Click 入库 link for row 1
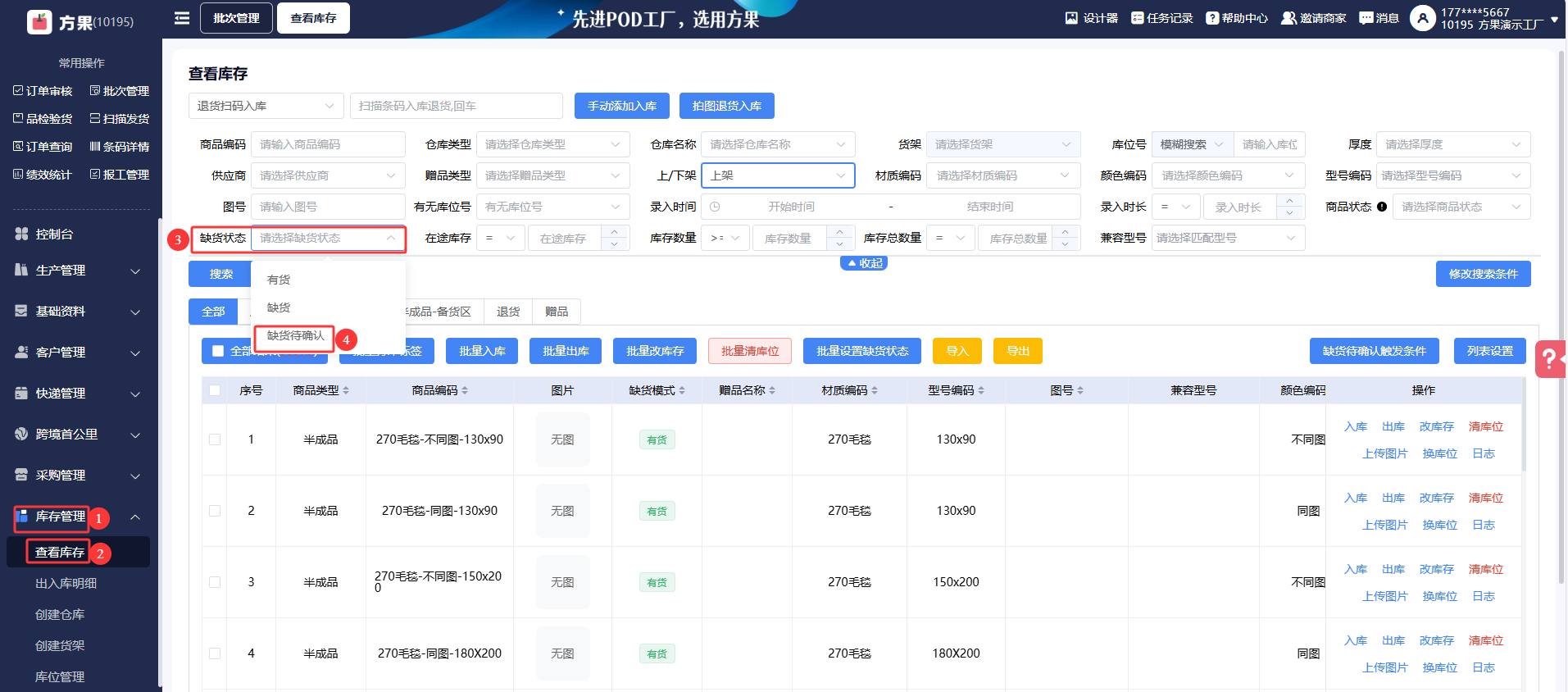The height and width of the screenshot is (692, 1568). click(1356, 426)
